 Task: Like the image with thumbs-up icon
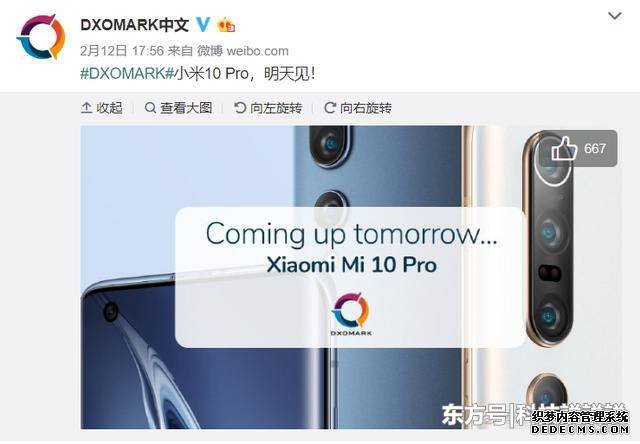(564, 149)
